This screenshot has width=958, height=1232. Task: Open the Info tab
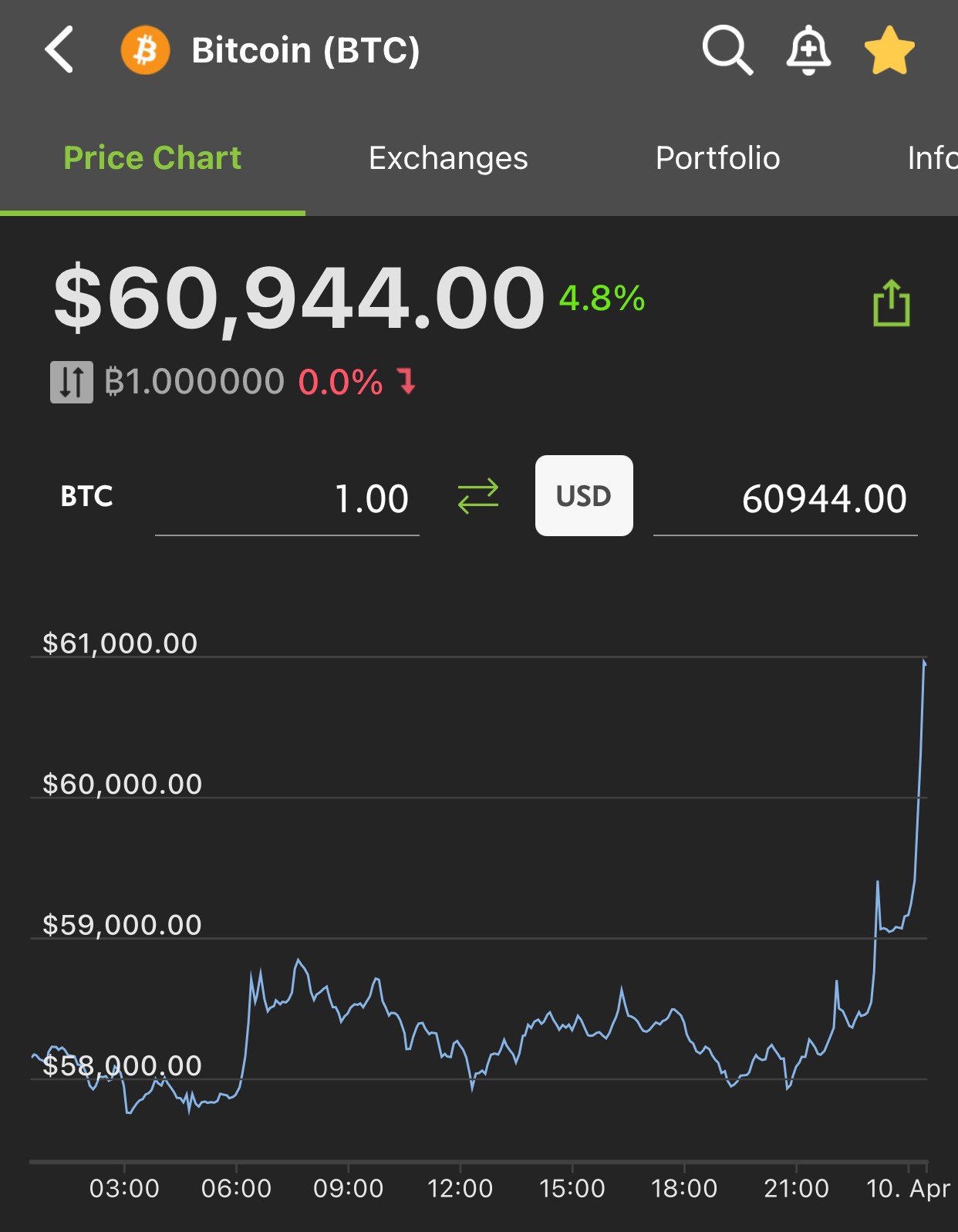click(x=932, y=158)
